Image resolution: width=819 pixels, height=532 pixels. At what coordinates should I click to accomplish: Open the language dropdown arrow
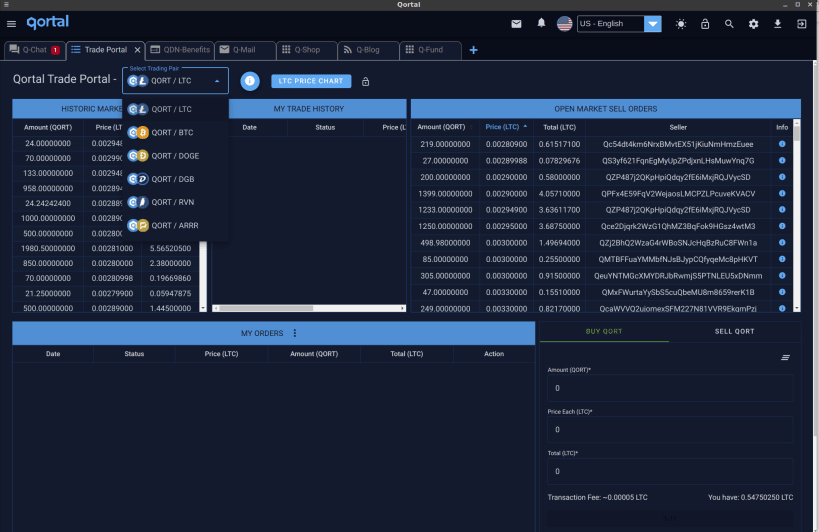pyautogui.click(x=652, y=24)
